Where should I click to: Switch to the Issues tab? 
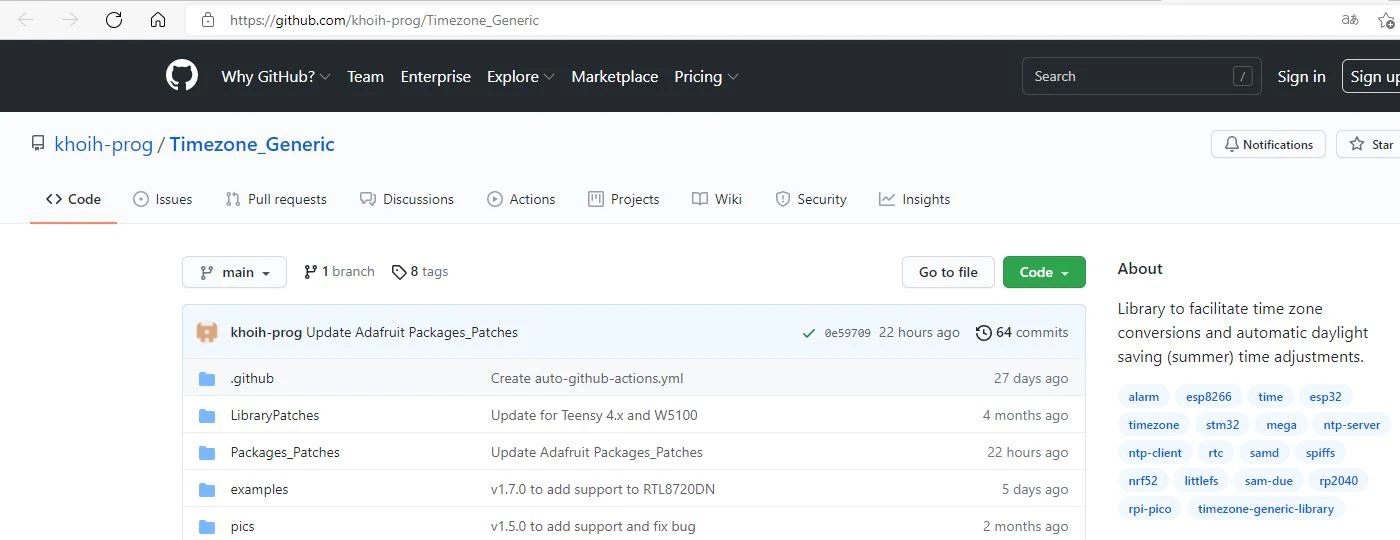coord(163,199)
